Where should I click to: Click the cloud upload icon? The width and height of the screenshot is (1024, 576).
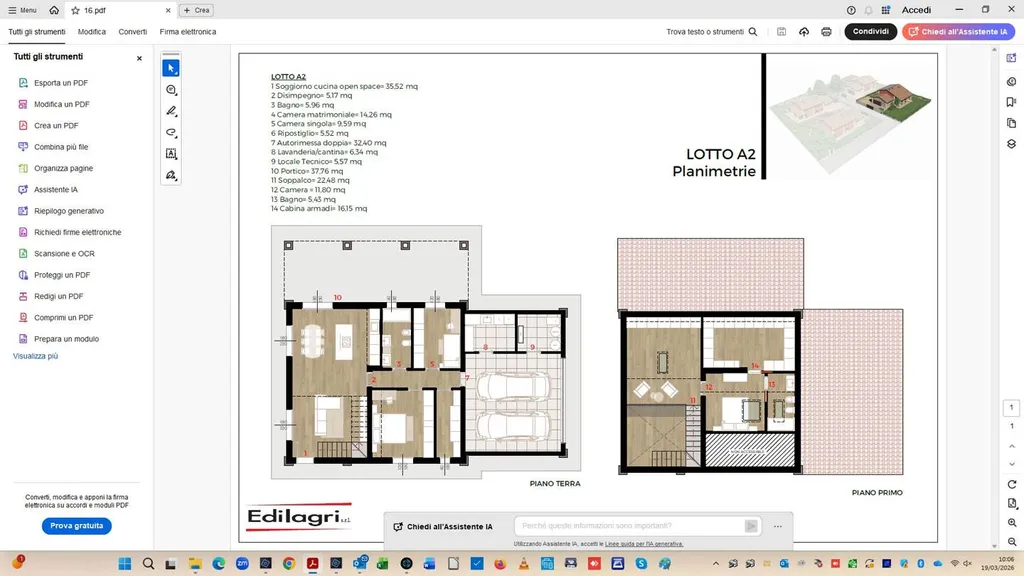[x=804, y=32]
